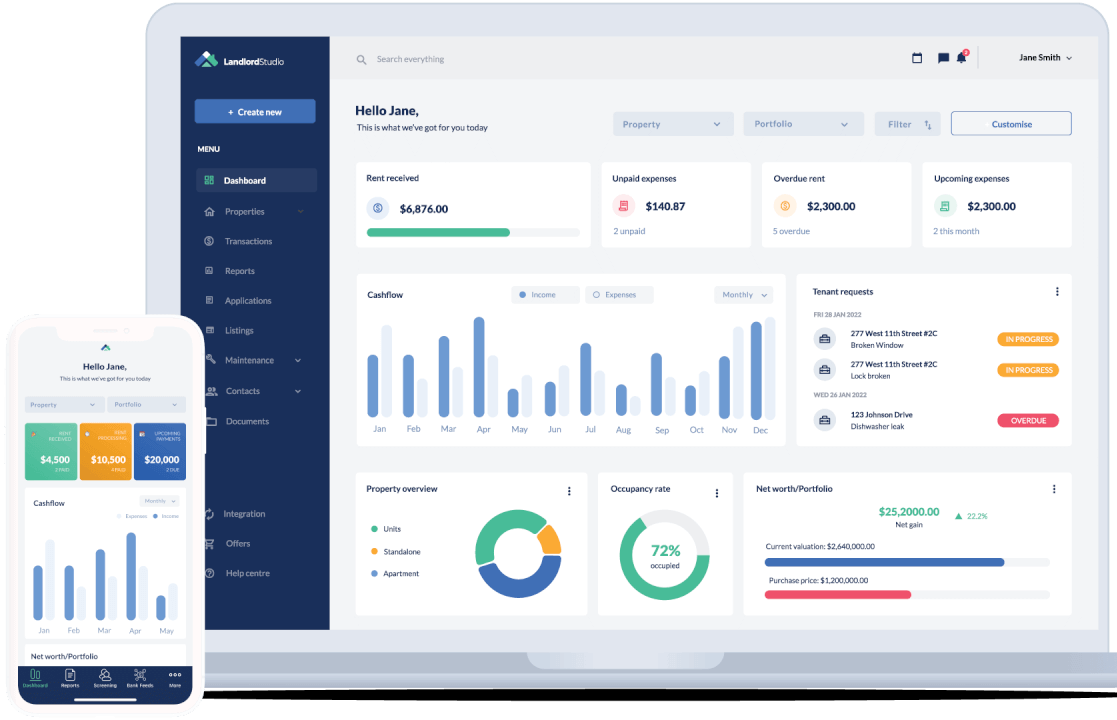Toggle Income view on the Cashflow chart
The width and height of the screenshot is (1117, 720).
click(545, 294)
